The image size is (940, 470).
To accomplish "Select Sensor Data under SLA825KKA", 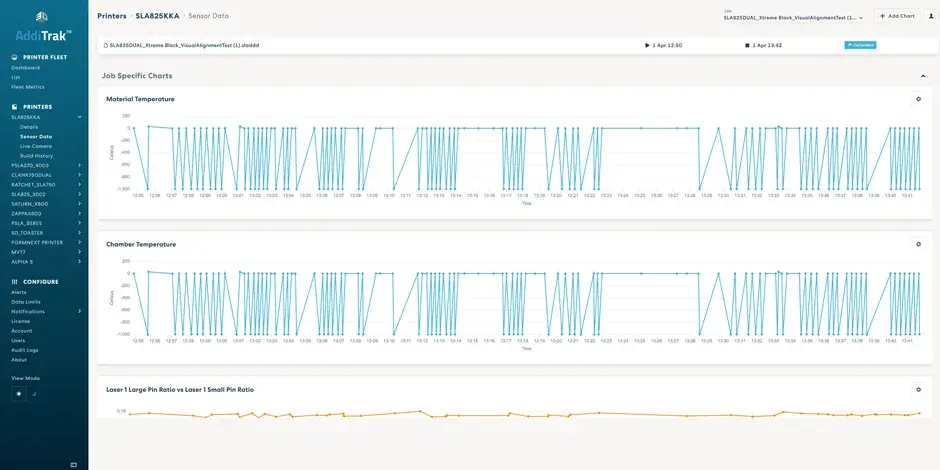I will 36,137.
